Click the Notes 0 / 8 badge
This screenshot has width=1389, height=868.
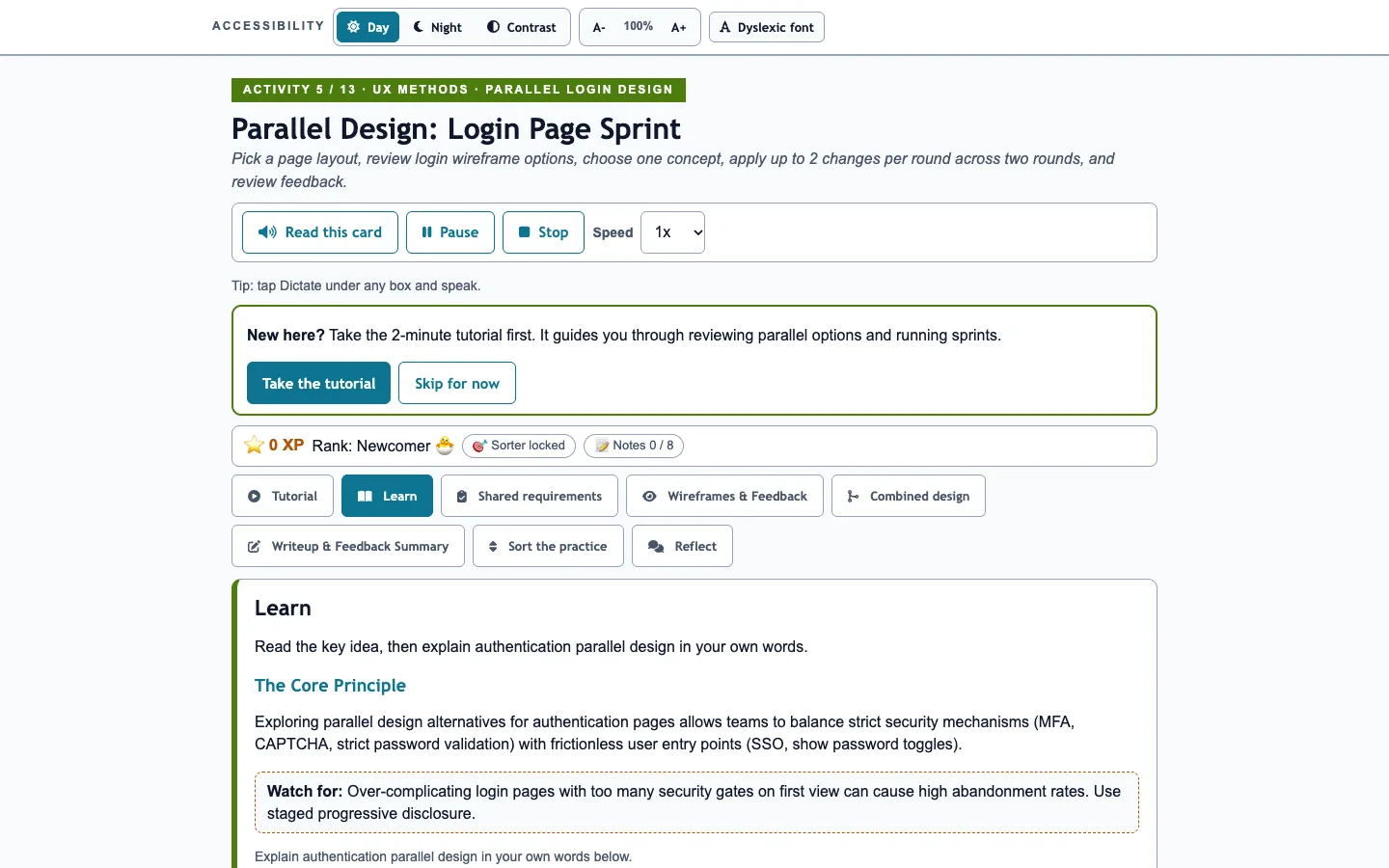pos(635,446)
